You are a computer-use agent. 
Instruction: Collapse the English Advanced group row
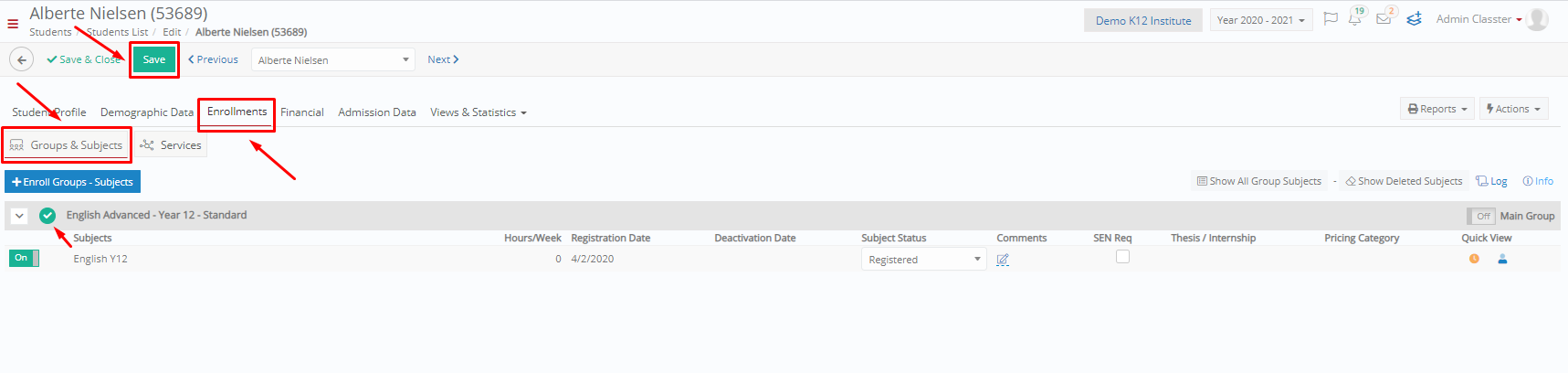[19, 216]
